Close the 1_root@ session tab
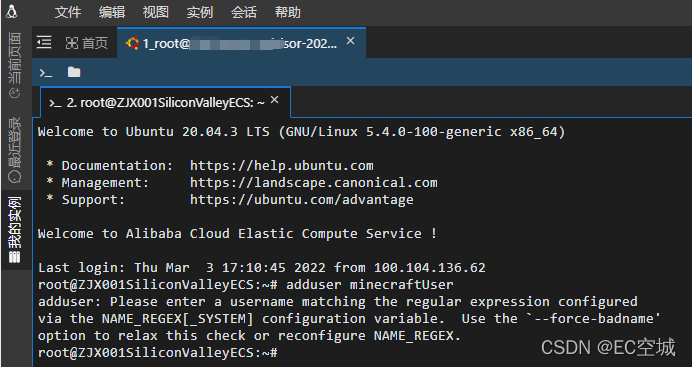This screenshot has height=367, width=692. pos(350,41)
